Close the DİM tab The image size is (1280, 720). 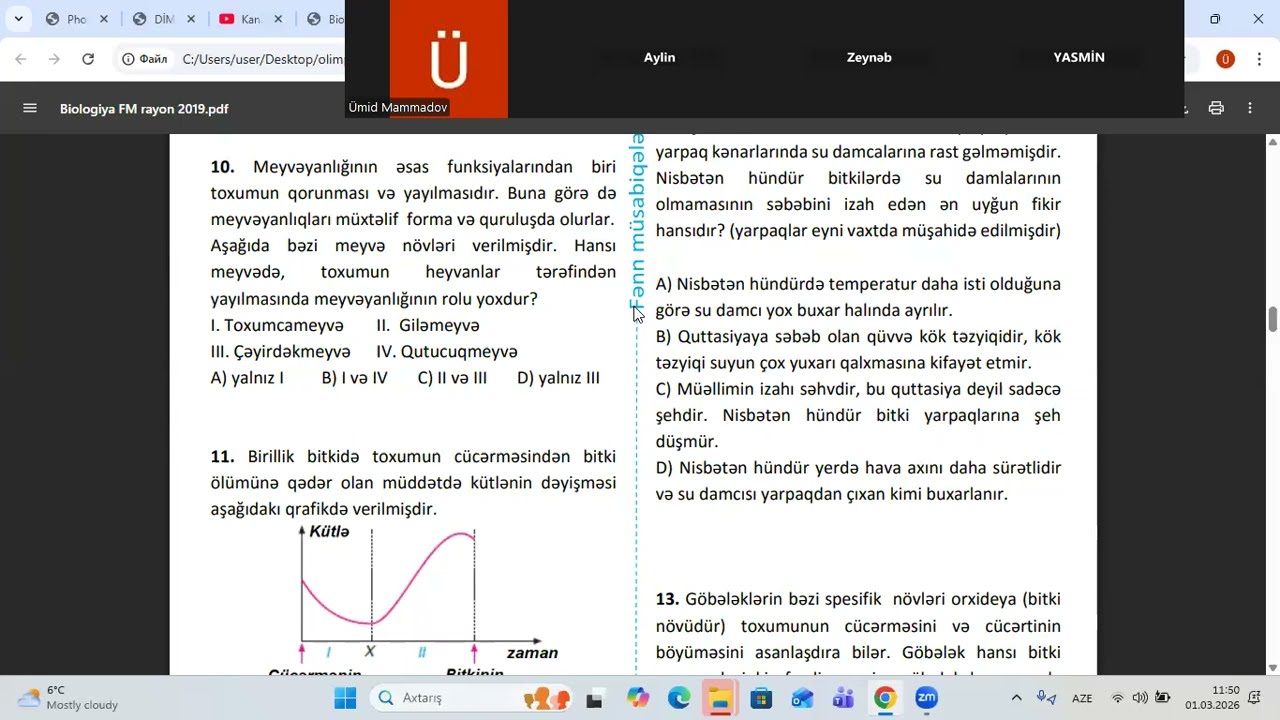[x=190, y=19]
